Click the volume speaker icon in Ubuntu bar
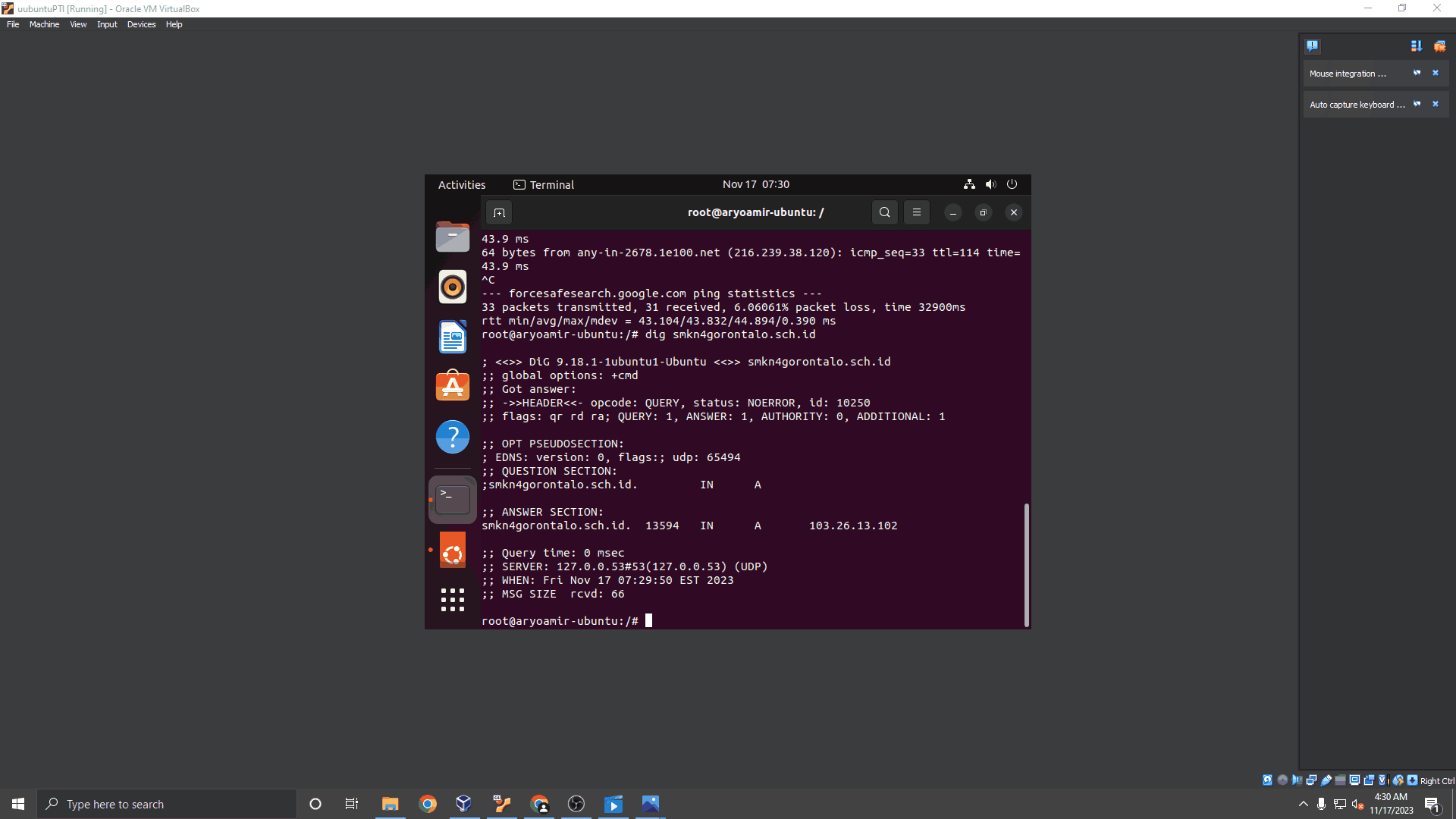Viewport: 1456px width, 819px height. click(990, 184)
